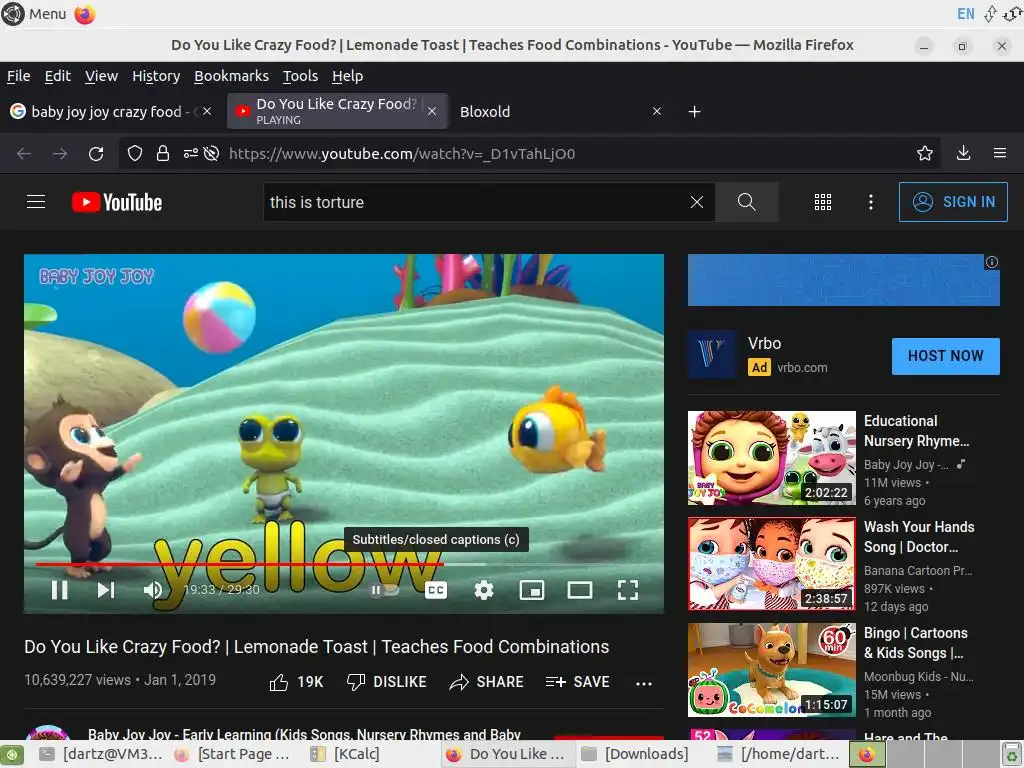Open the system Menu button
The width and height of the screenshot is (1024, 768).
coord(34,14)
